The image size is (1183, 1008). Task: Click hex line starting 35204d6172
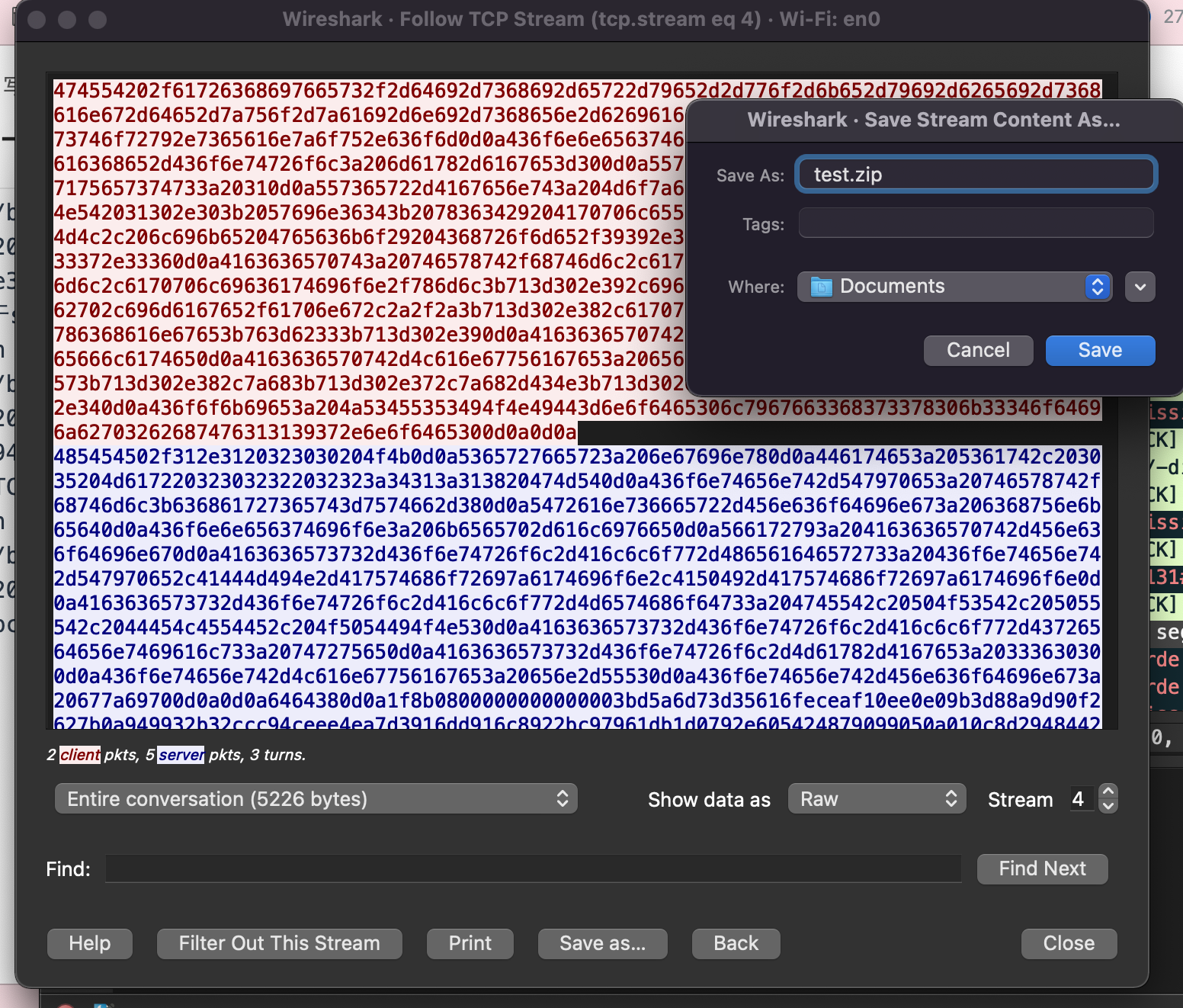click(577, 481)
